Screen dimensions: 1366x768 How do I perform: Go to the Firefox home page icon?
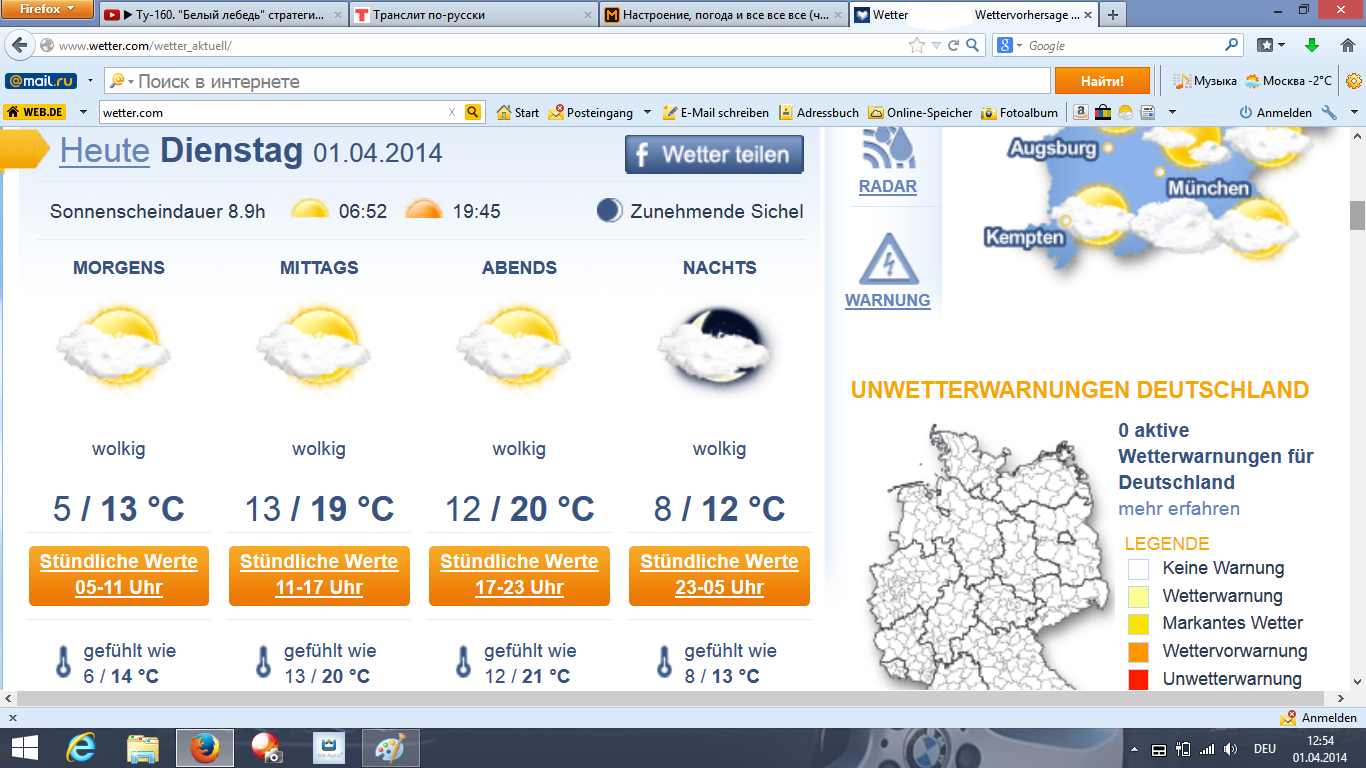(1341, 46)
